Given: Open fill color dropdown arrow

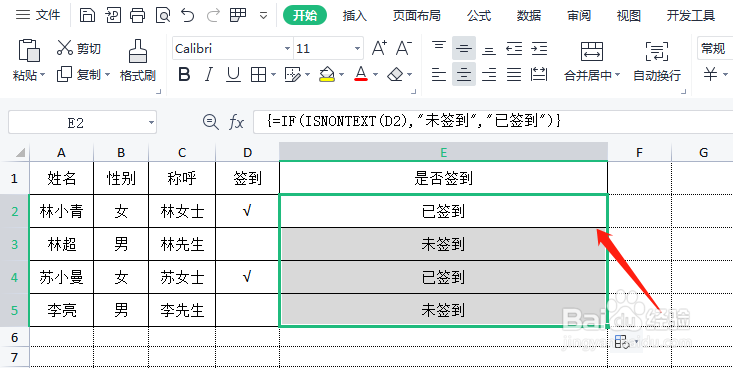Looking at the screenshot, I should (x=341, y=75).
